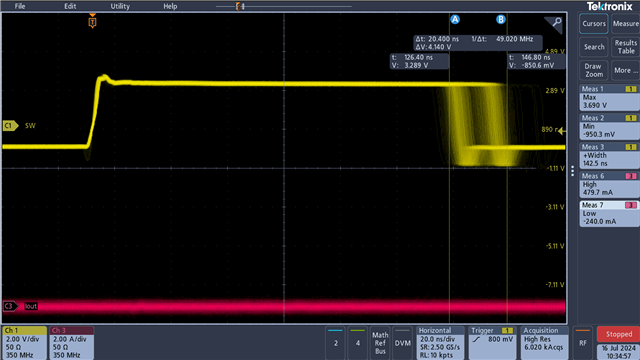Click the waveform position slider in the top bar

(240, 6)
